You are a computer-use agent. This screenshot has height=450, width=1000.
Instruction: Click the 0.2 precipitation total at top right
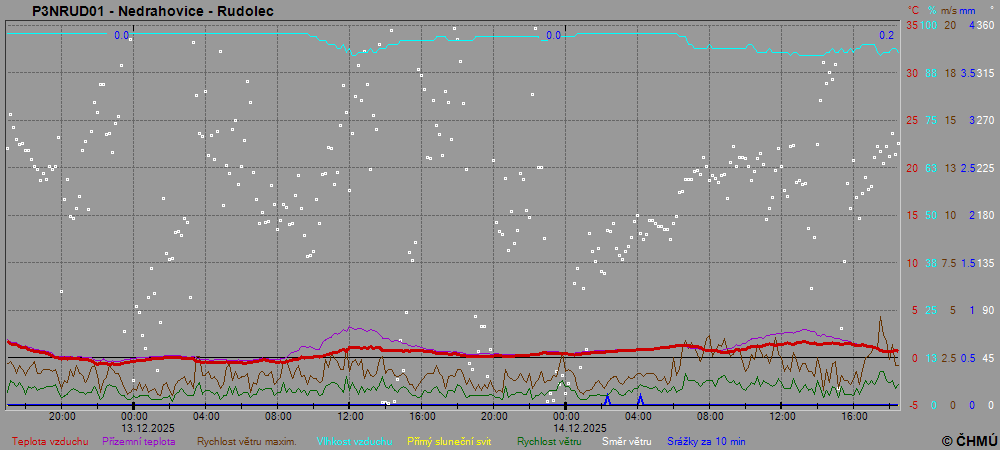[887, 35]
